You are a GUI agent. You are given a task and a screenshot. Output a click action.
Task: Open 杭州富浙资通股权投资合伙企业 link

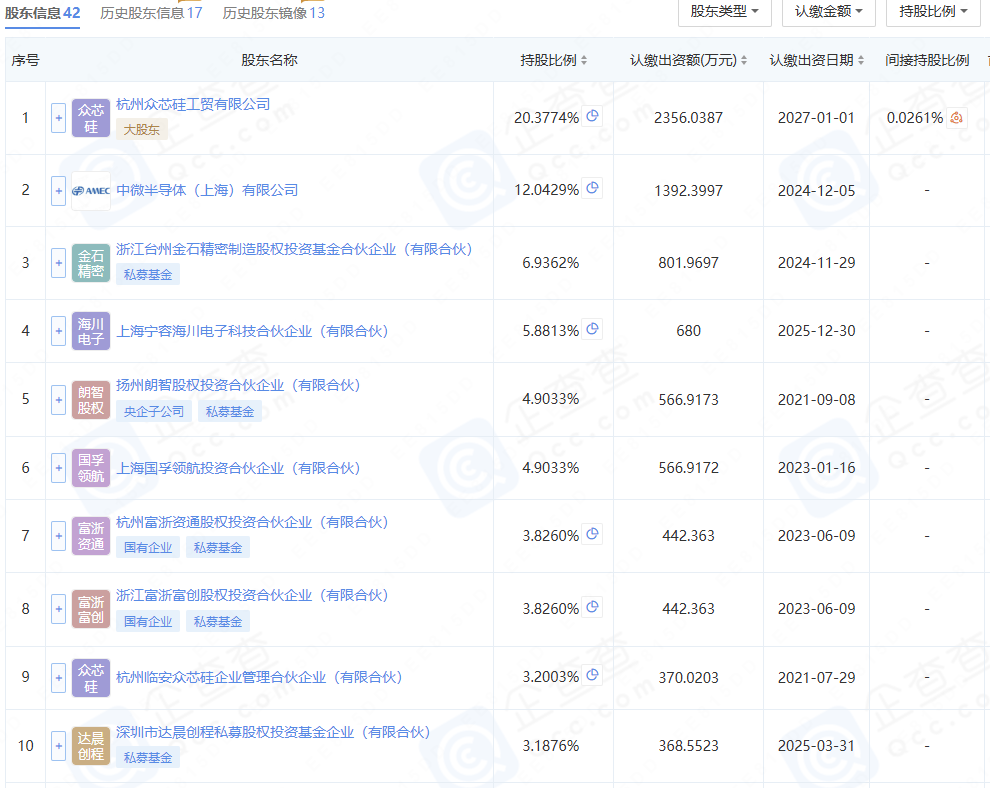(x=252, y=522)
